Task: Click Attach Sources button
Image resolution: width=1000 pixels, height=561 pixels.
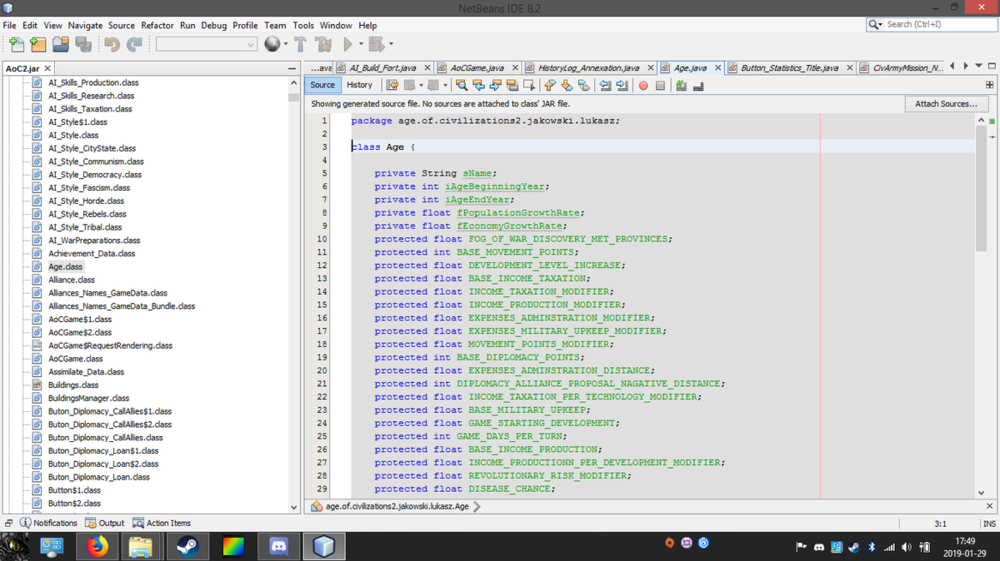Action: coord(946,103)
